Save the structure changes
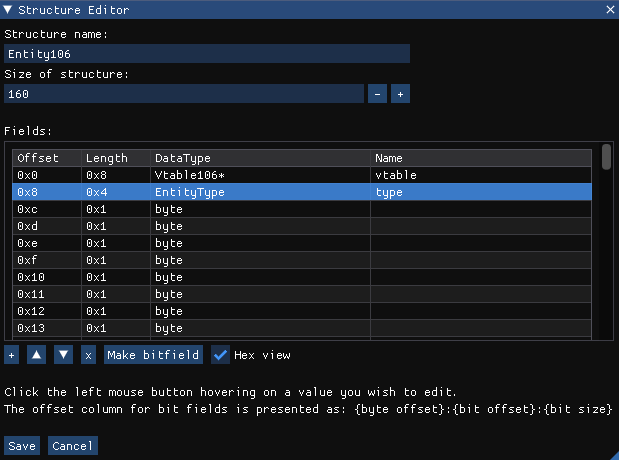The height and width of the screenshot is (460, 619). [22, 446]
